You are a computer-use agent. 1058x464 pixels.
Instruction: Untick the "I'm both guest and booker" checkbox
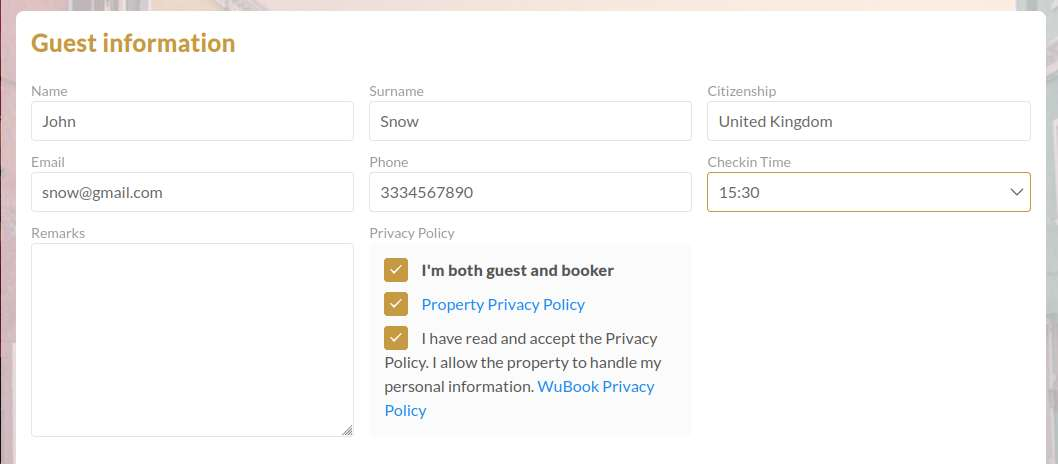396,270
